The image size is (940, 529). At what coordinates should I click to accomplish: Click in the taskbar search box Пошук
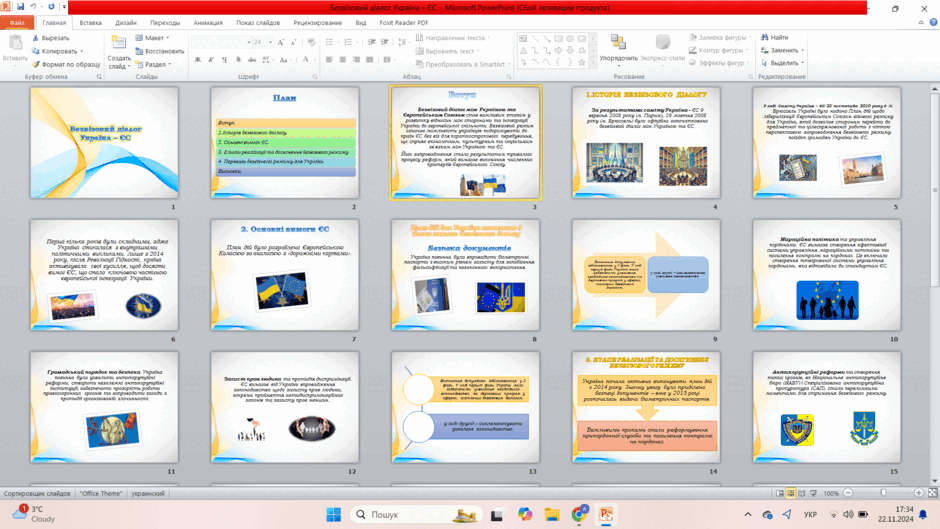[x=417, y=515]
